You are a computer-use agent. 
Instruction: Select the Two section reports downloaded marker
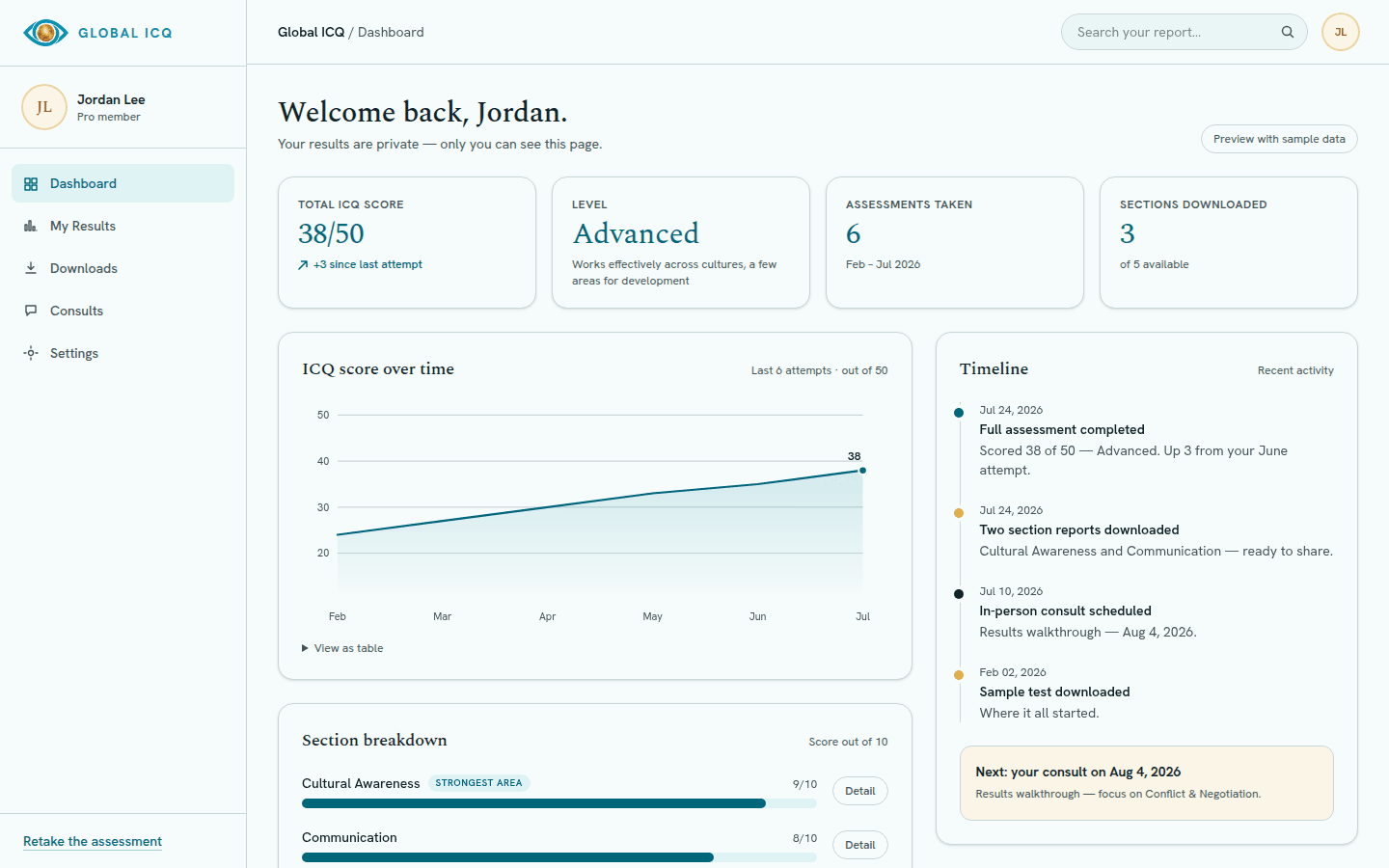pyautogui.click(x=959, y=513)
